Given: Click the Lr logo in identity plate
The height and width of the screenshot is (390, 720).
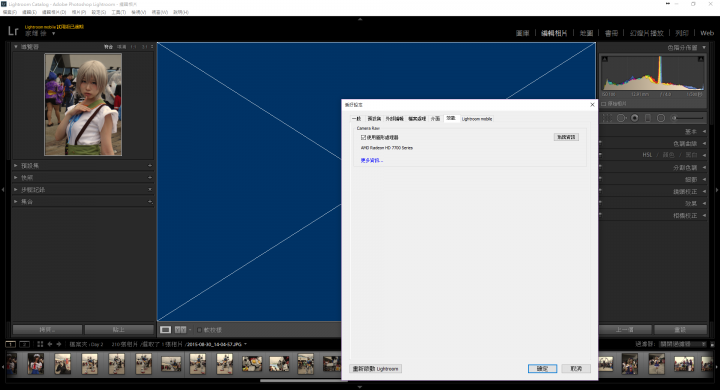Looking at the screenshot, I should point(13,31).
